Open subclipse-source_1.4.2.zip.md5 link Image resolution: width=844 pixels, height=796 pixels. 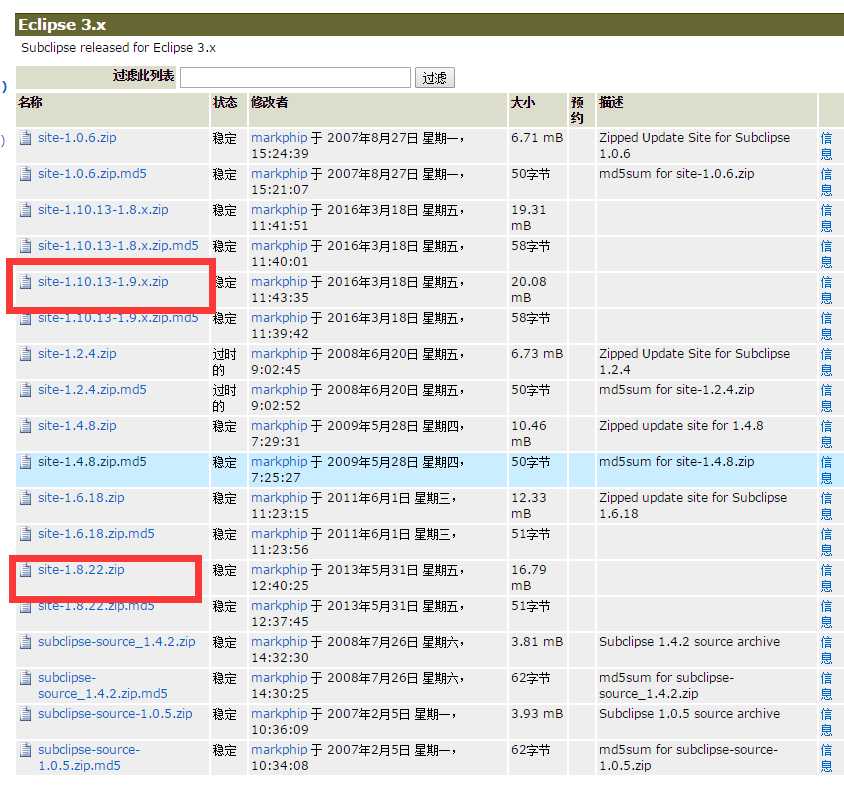102,686
